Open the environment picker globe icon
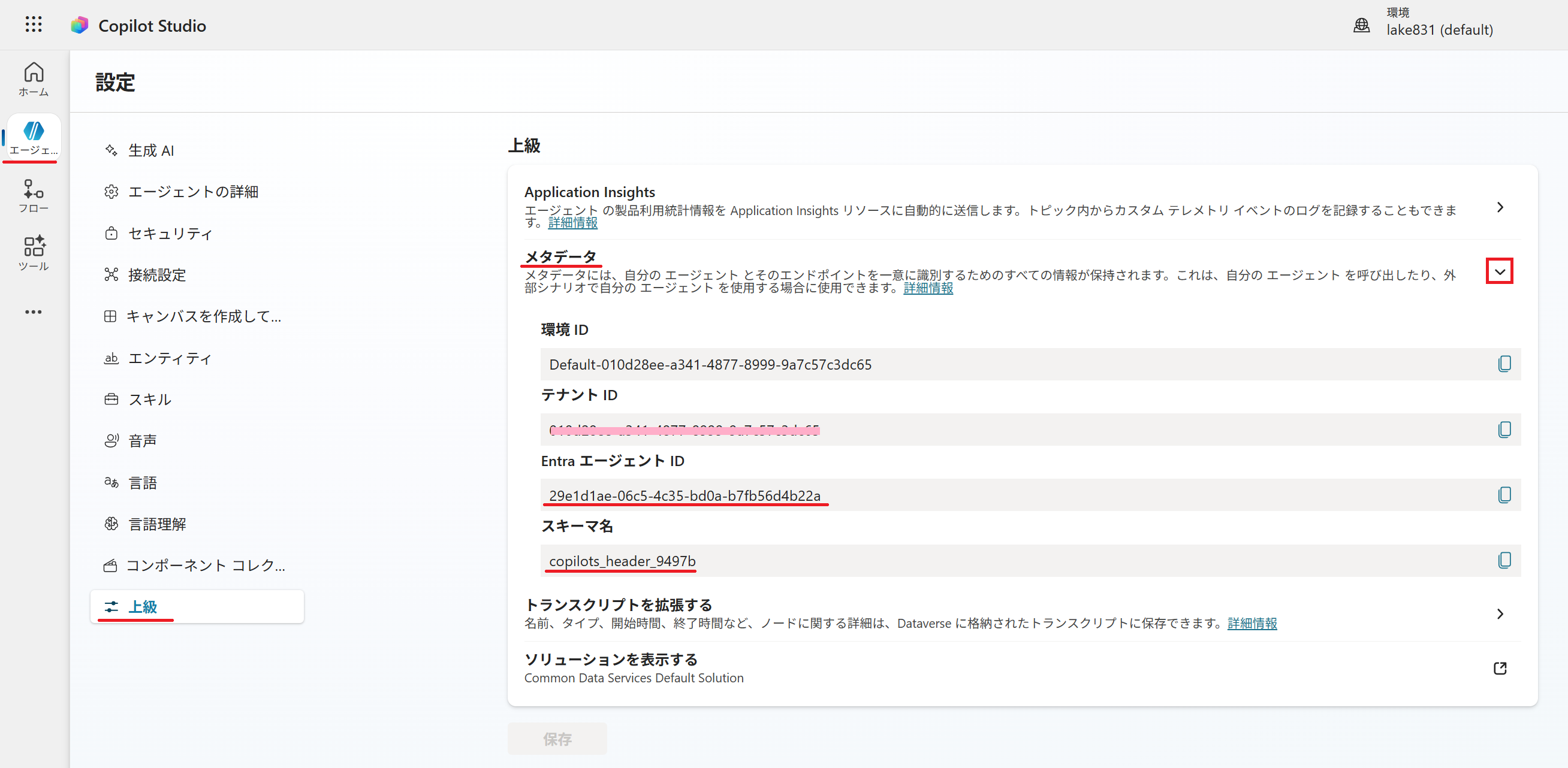The height and width of the screenshot is (768, 1568). tap(1361, 25)
